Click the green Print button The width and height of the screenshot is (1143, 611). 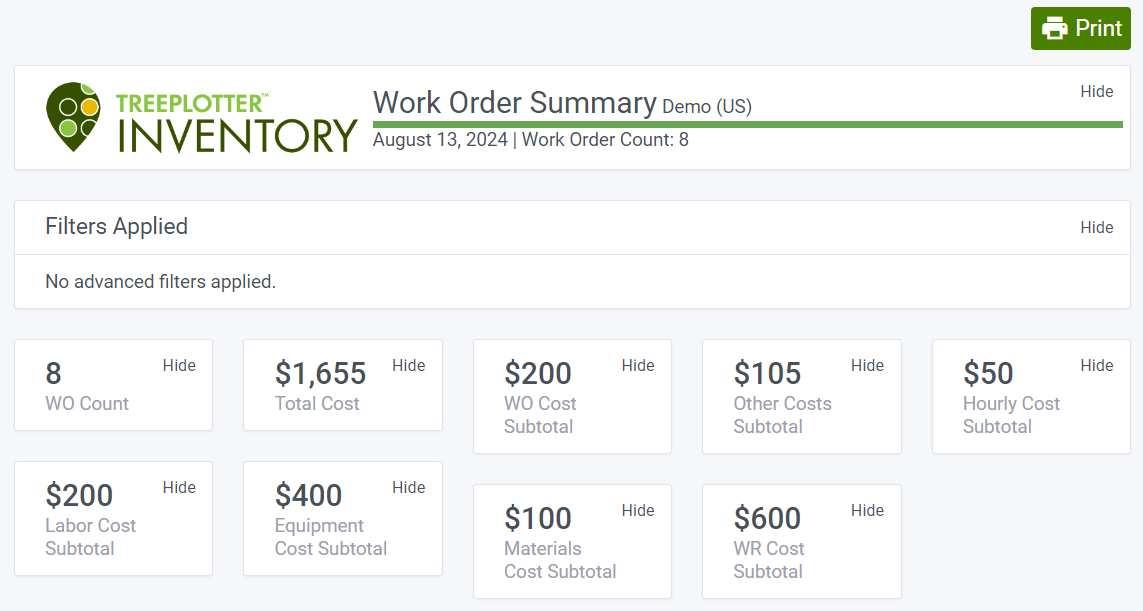point(1081,28)
